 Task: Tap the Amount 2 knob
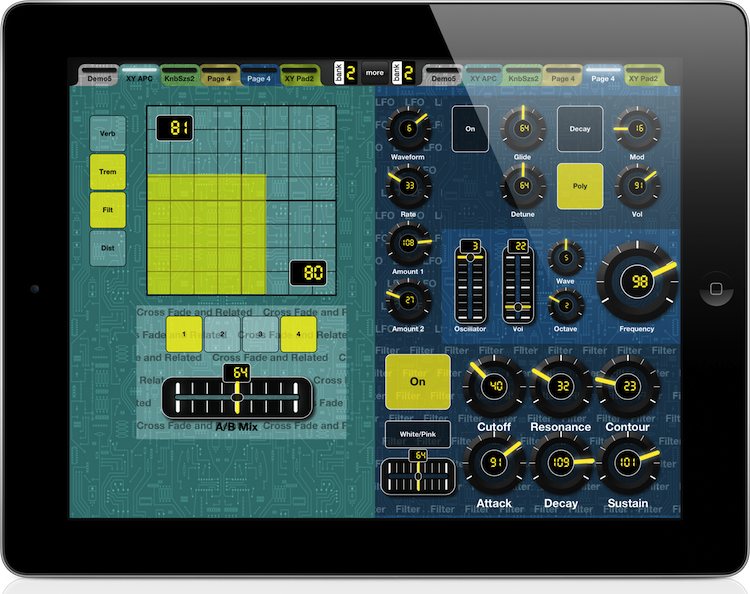408,300
